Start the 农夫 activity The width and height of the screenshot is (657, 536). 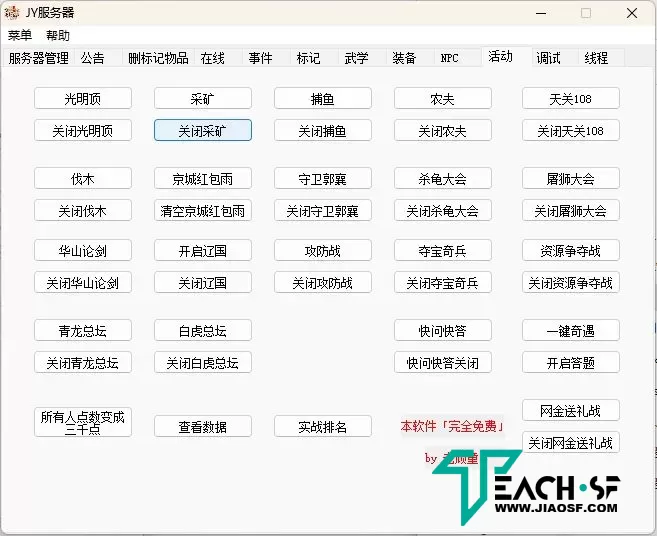(442, 98)
